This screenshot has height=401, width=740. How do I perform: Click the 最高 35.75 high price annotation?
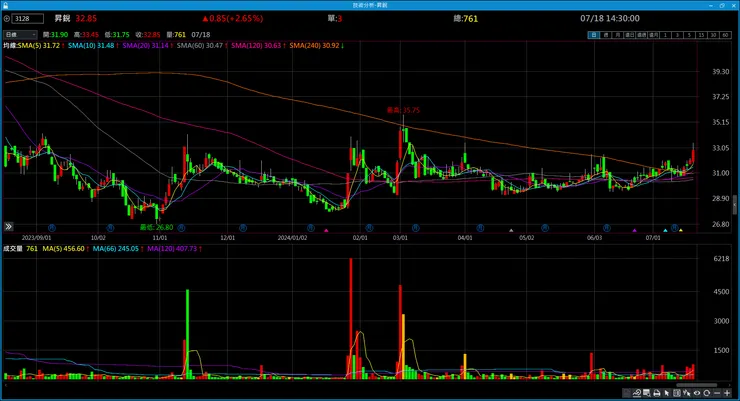point(403,110)
